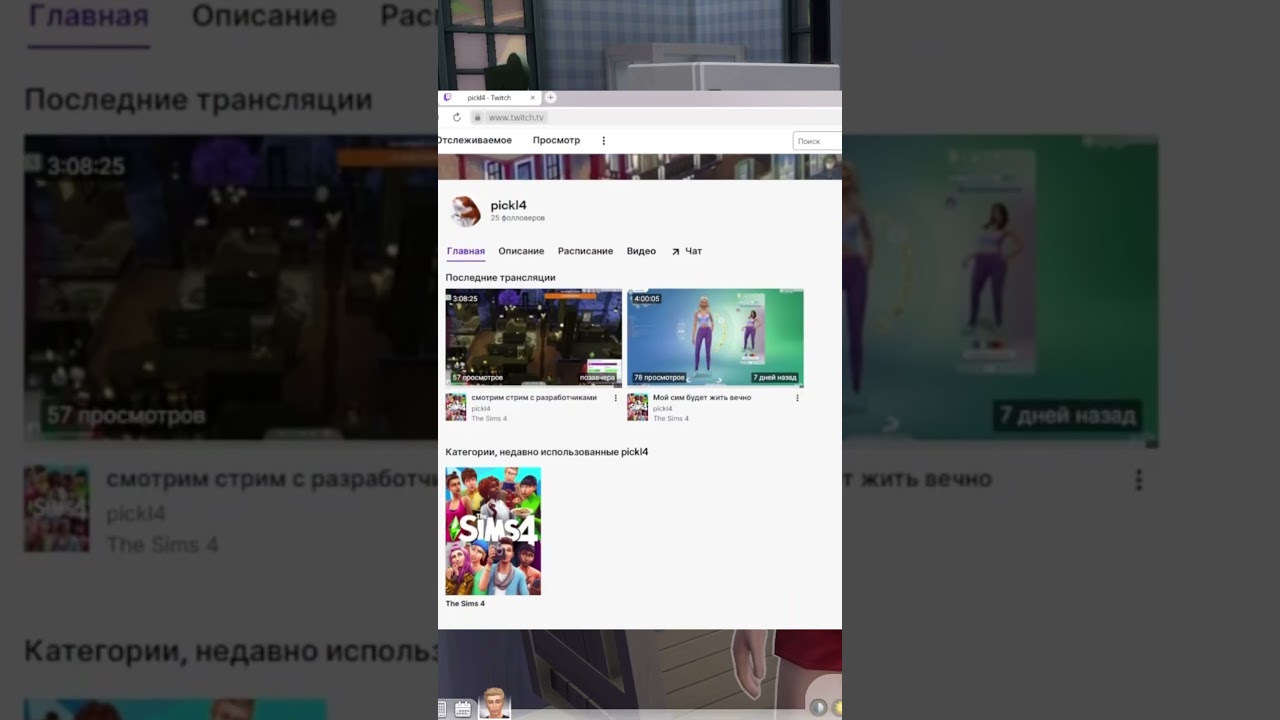Click the Поиск search field
The height and width of the screenshot is (720, 1280).
tap(817, 141)
